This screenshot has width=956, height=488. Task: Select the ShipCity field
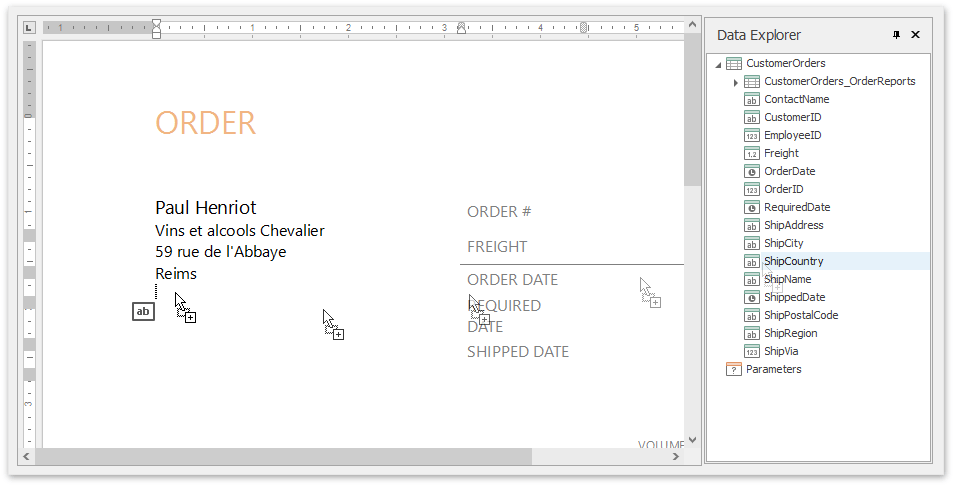coord(783,243)
